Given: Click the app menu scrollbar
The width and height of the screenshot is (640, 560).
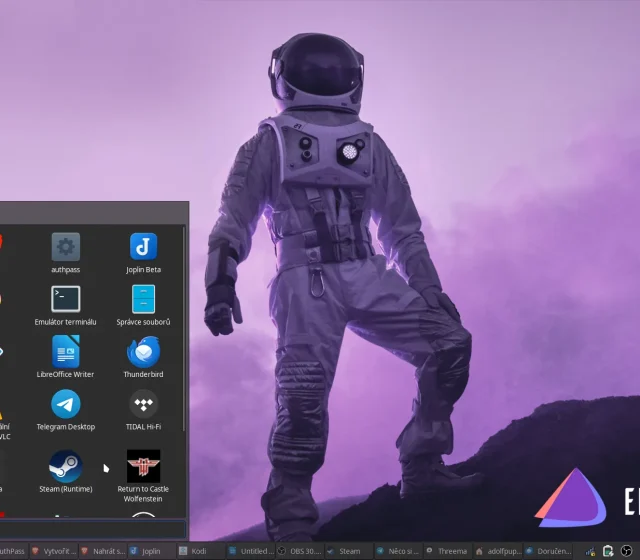Looking at the screenshot, I should click(185, 330).
